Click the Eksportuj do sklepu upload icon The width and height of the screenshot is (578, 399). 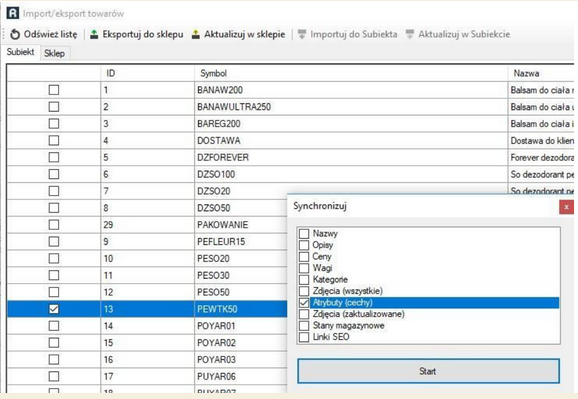tap(94, 34)
